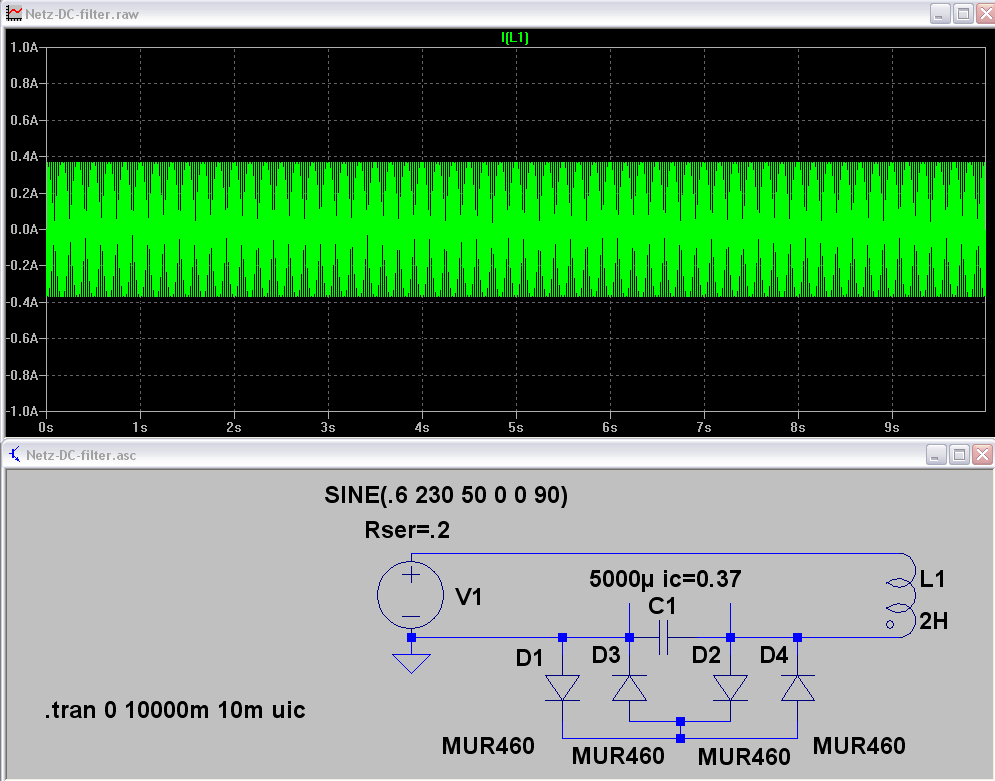Click the ground symbol below V1

411,663
